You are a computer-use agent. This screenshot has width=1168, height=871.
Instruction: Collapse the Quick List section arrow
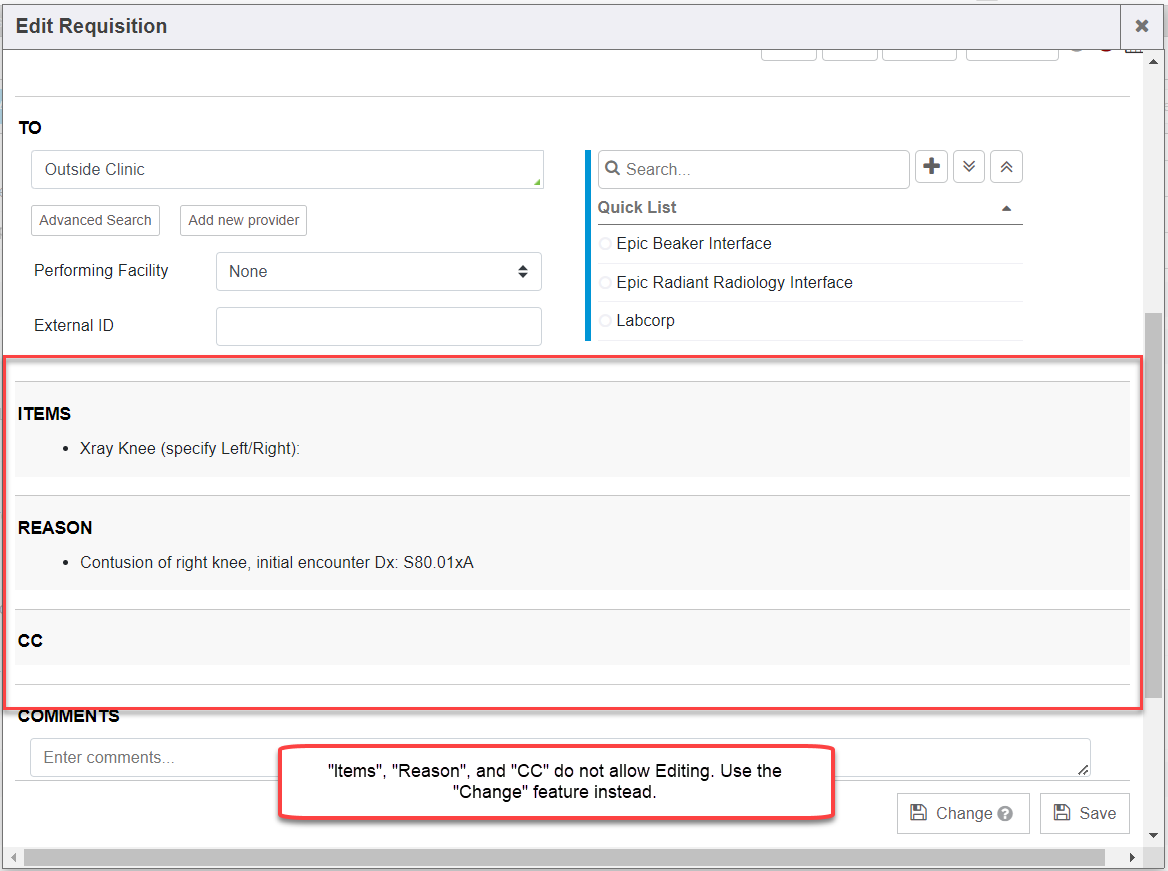(1006, 208)
